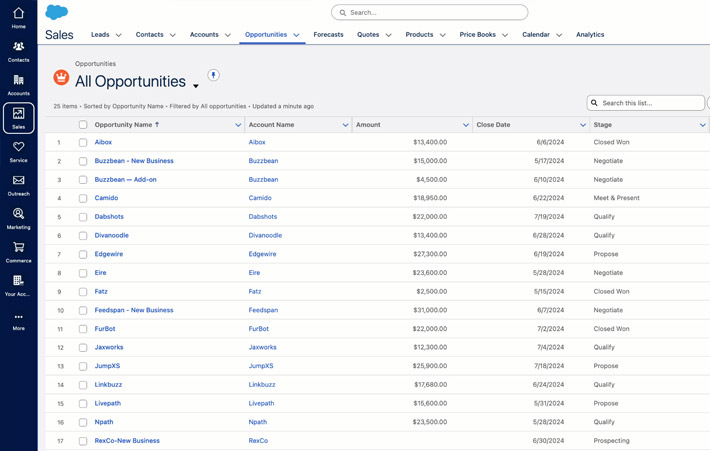Open the Divanoodle account link
Screen dimensions: 710x451
pyautogui.click(x=265, y=235)
